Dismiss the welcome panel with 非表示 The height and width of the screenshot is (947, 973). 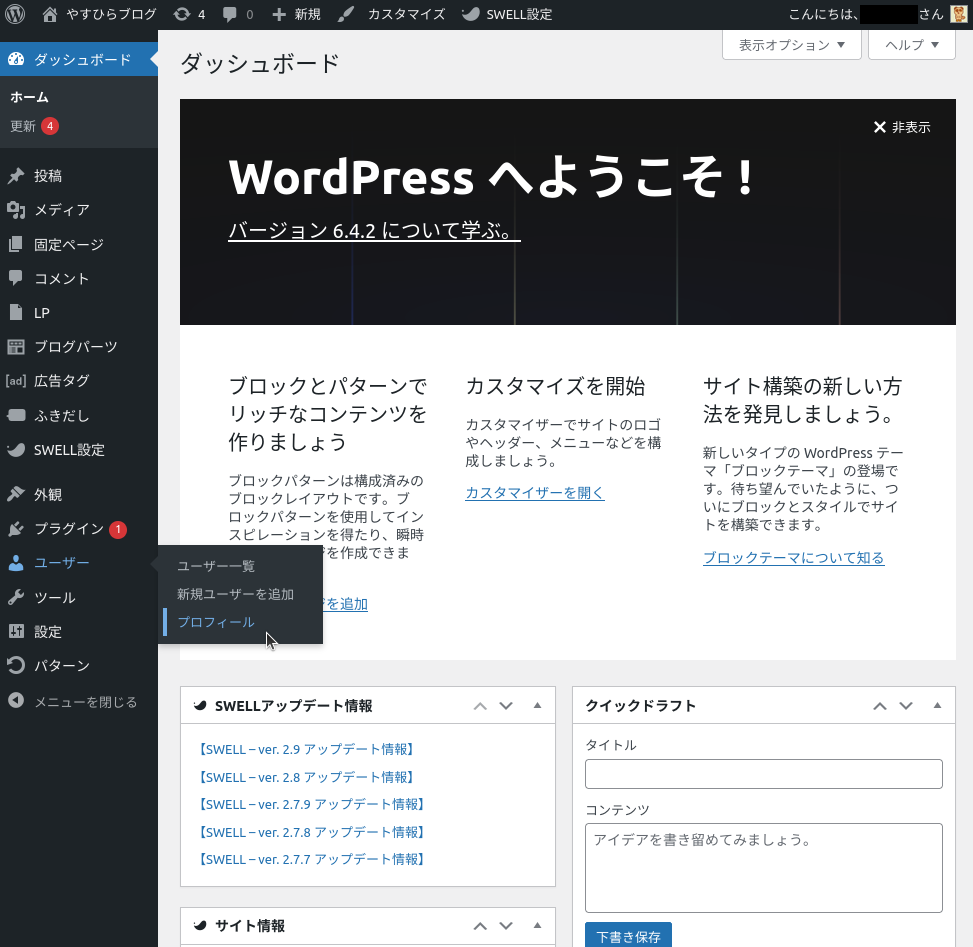901,127
